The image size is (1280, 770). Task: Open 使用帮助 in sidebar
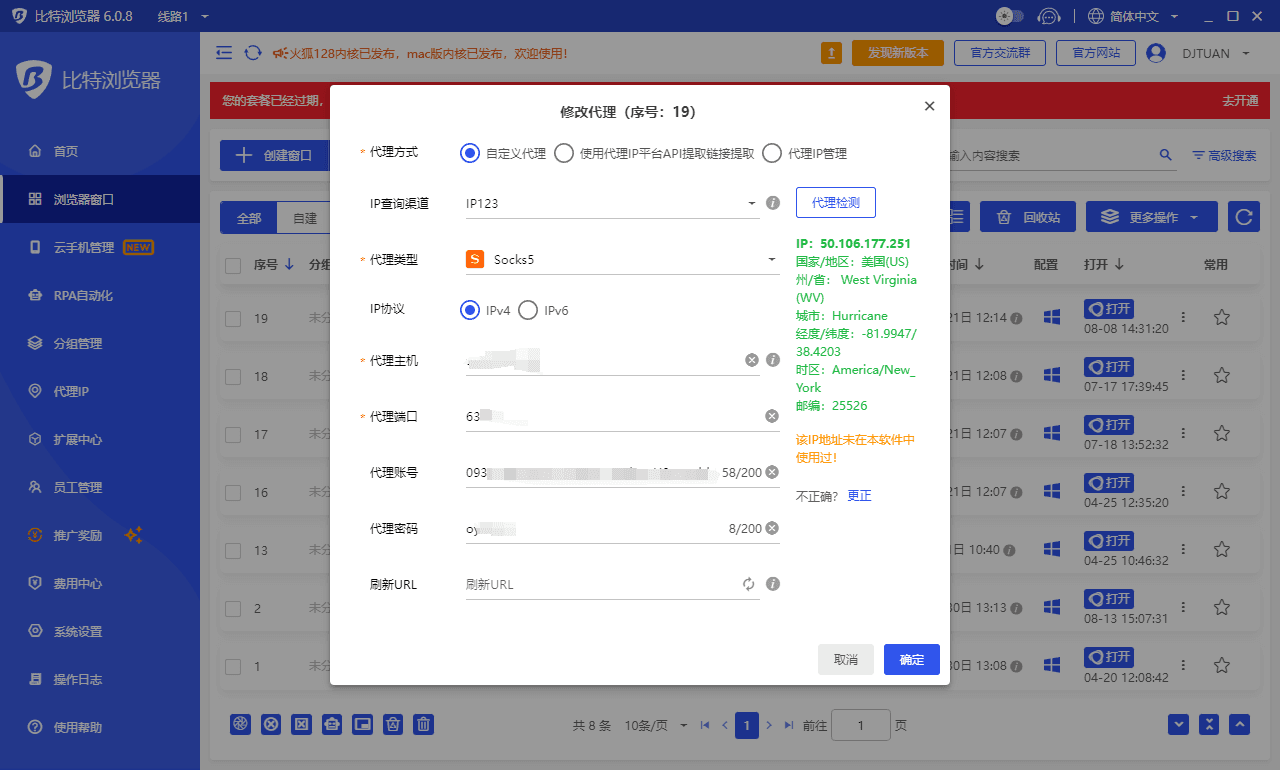coord(100,727)
